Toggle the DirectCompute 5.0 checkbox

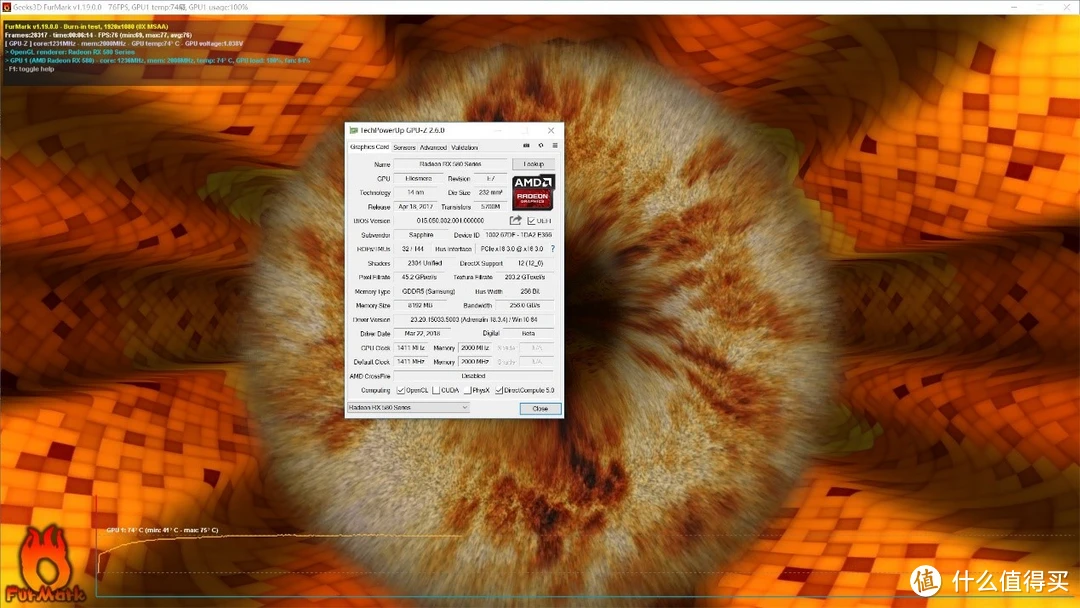499,390
